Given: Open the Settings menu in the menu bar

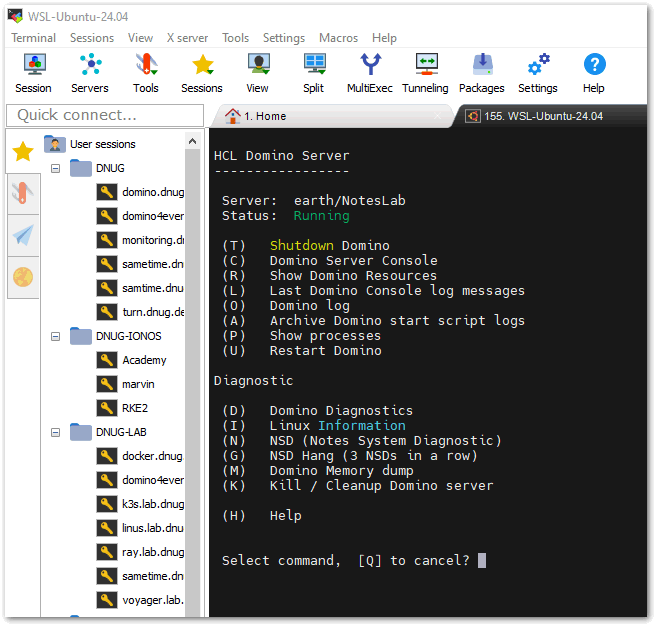Looking at the screenshot, I should 284,38.
